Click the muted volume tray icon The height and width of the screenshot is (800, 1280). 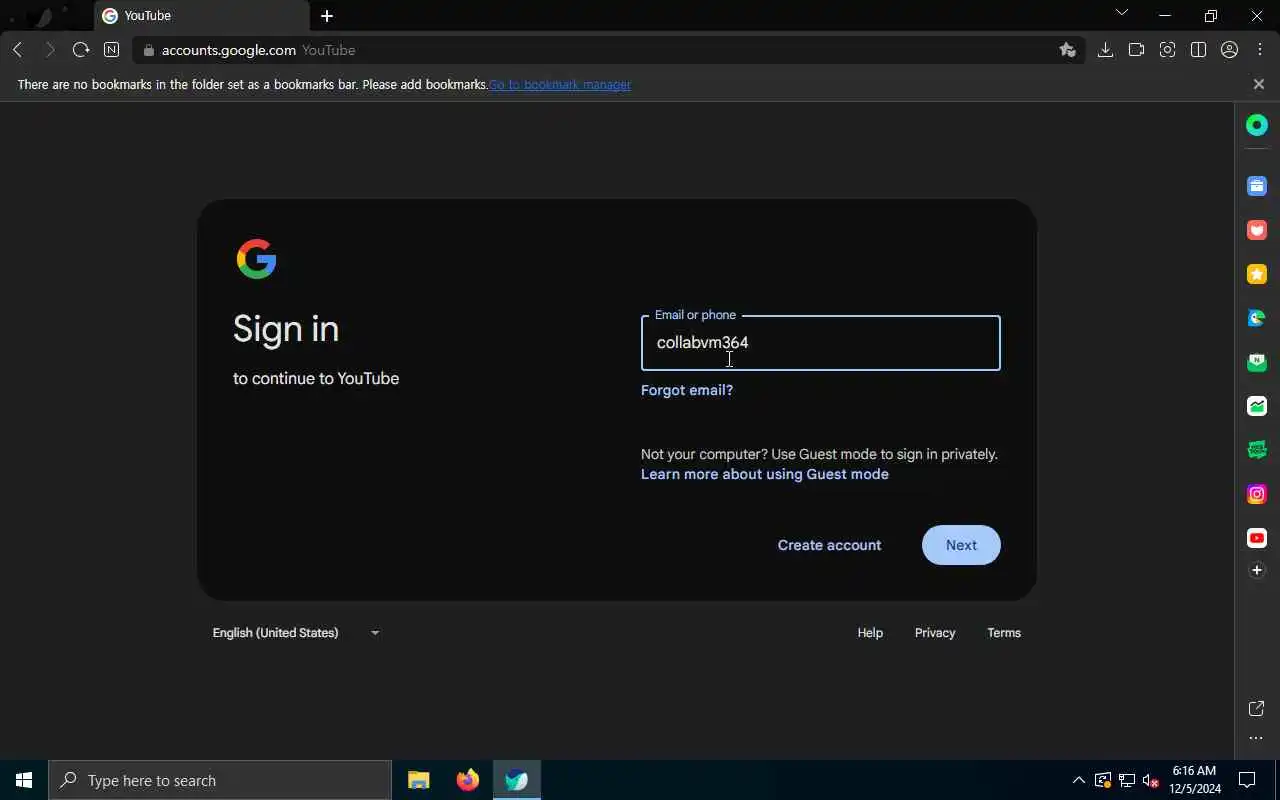(1150, 780)
